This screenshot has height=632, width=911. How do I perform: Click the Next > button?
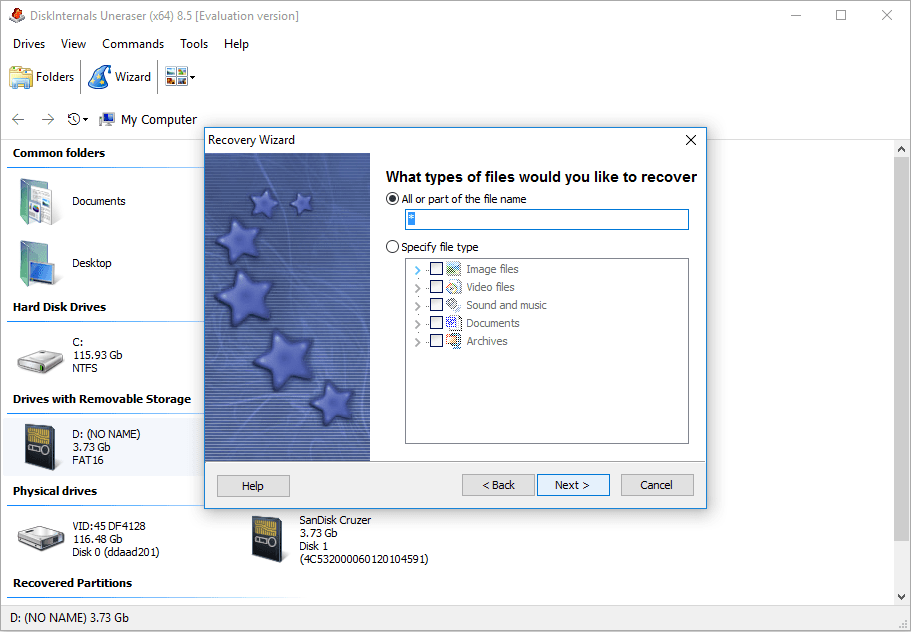click(x=573, y=485)
